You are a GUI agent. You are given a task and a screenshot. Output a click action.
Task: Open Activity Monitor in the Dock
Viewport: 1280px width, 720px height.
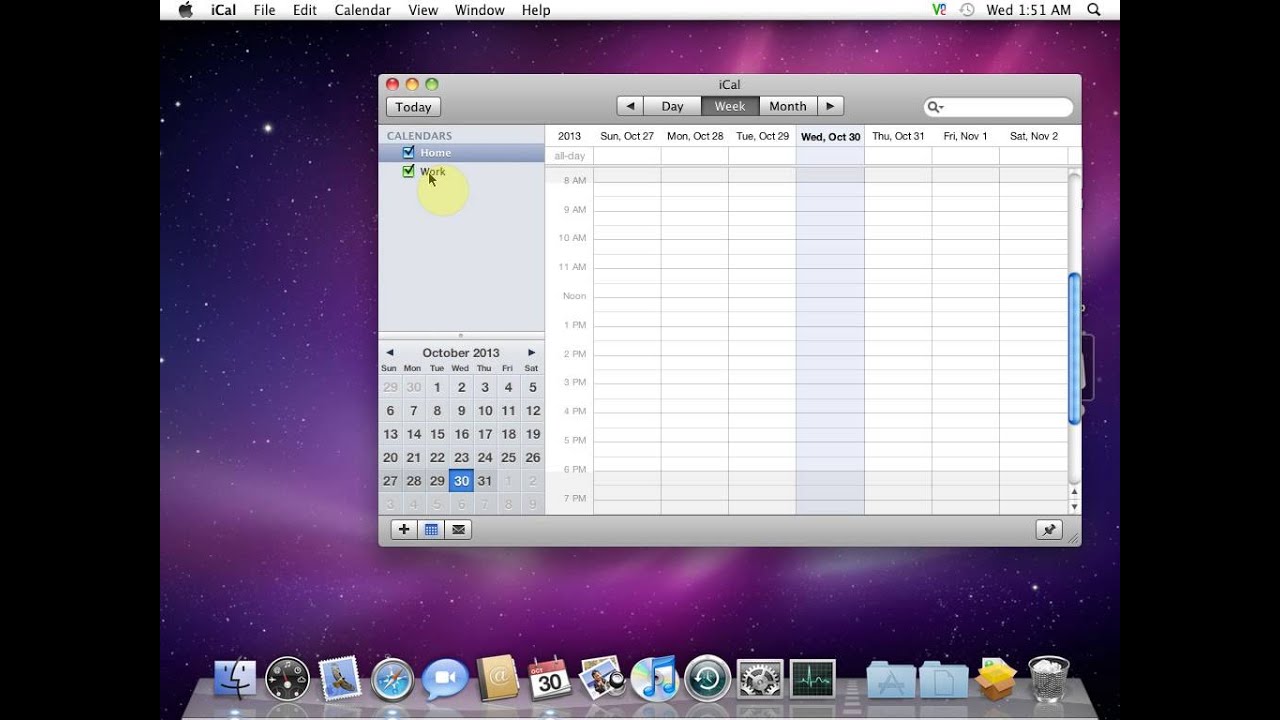pos(812,679)
